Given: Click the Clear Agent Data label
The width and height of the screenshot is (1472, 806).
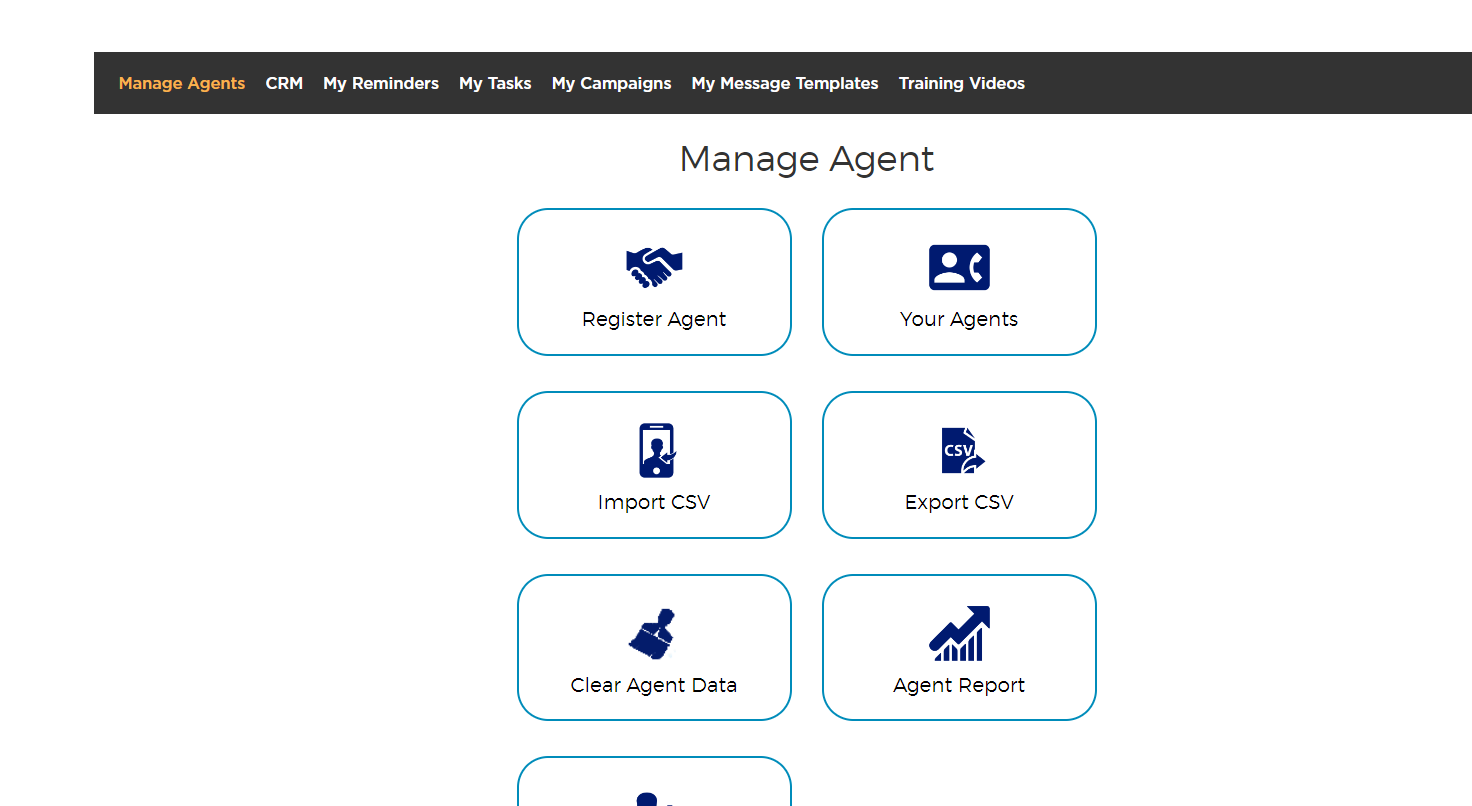Looking at the screenshot, I should [654, 685].
